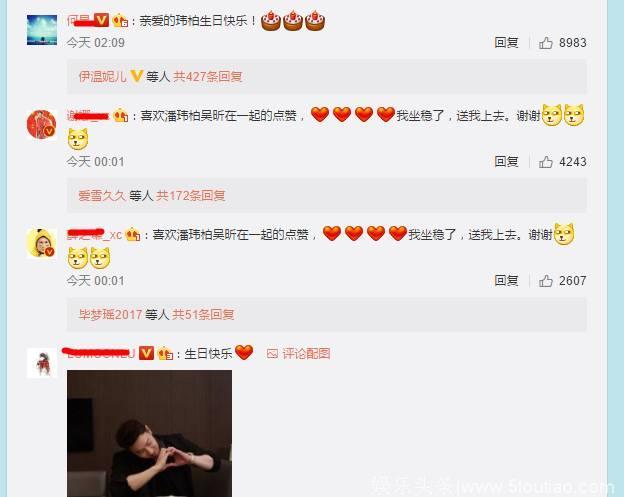The height and width of the screenshot is (497, 624).
Task: Open the 评论配图 comment image link
Action: pyautogui.click(x=306, y=353)
